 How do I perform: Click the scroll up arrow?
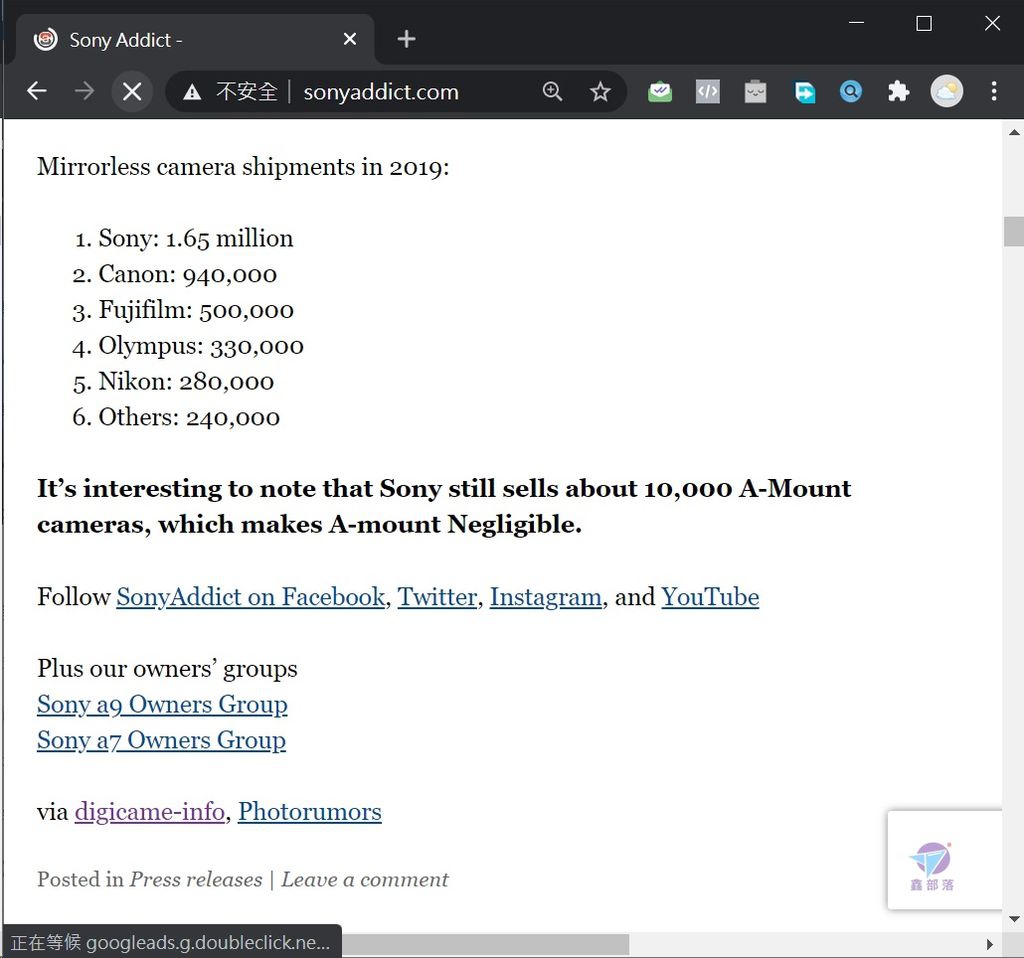tap(1014, 133)
